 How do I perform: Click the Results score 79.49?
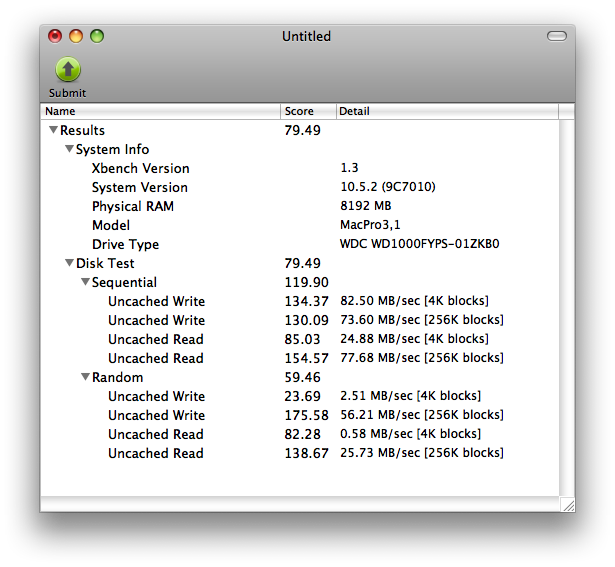[x=302, y=130]
